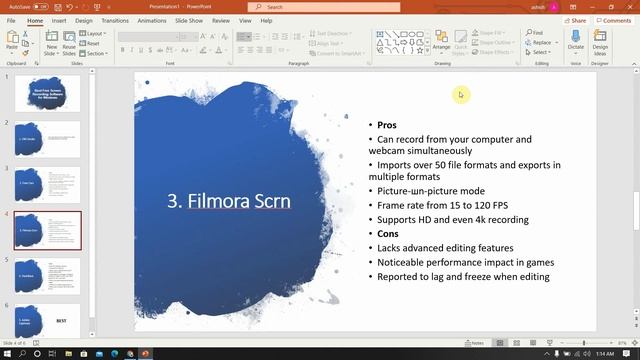Image resolution: width=640 pixels, height=360 pixels.
Task: Toggle Underline formatting
Action: (141, 50)
